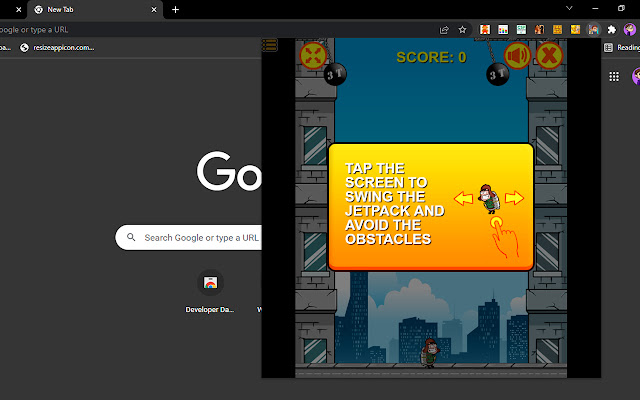Mute the game sound speaker icon
This screenshot has width=640, height=400.
517,56
